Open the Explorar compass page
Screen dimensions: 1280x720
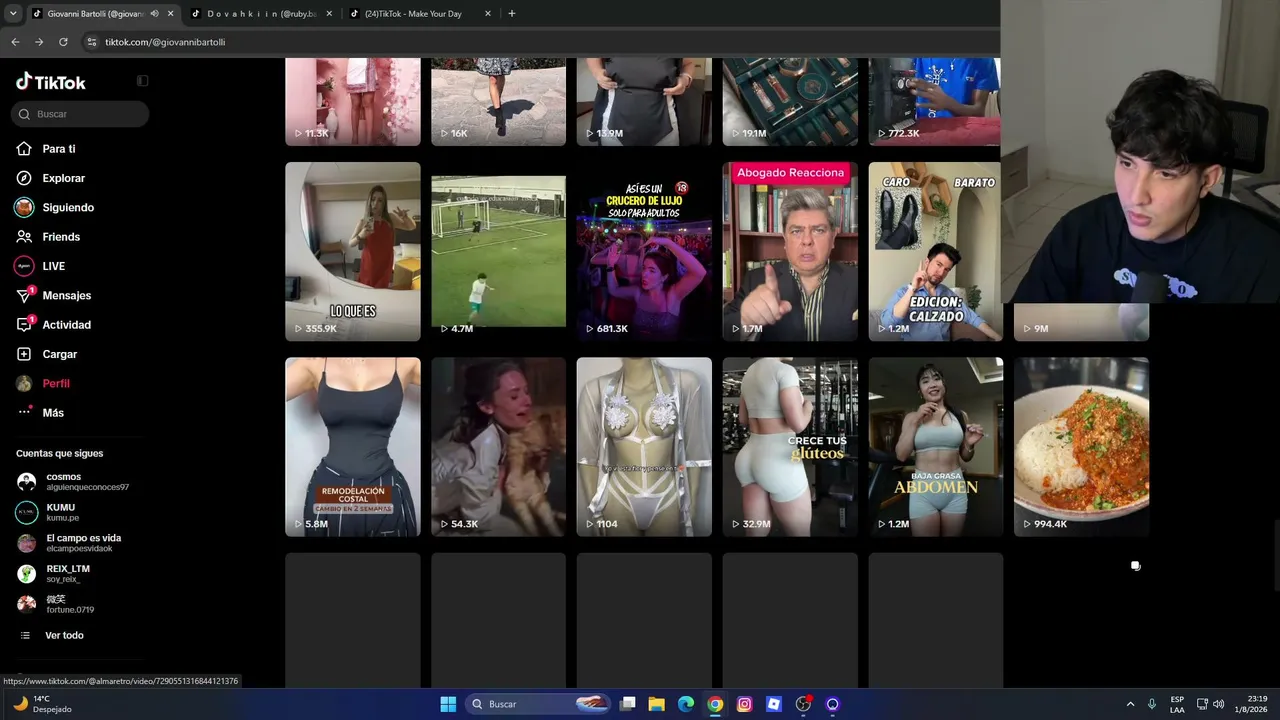click(x=63, y=178)
